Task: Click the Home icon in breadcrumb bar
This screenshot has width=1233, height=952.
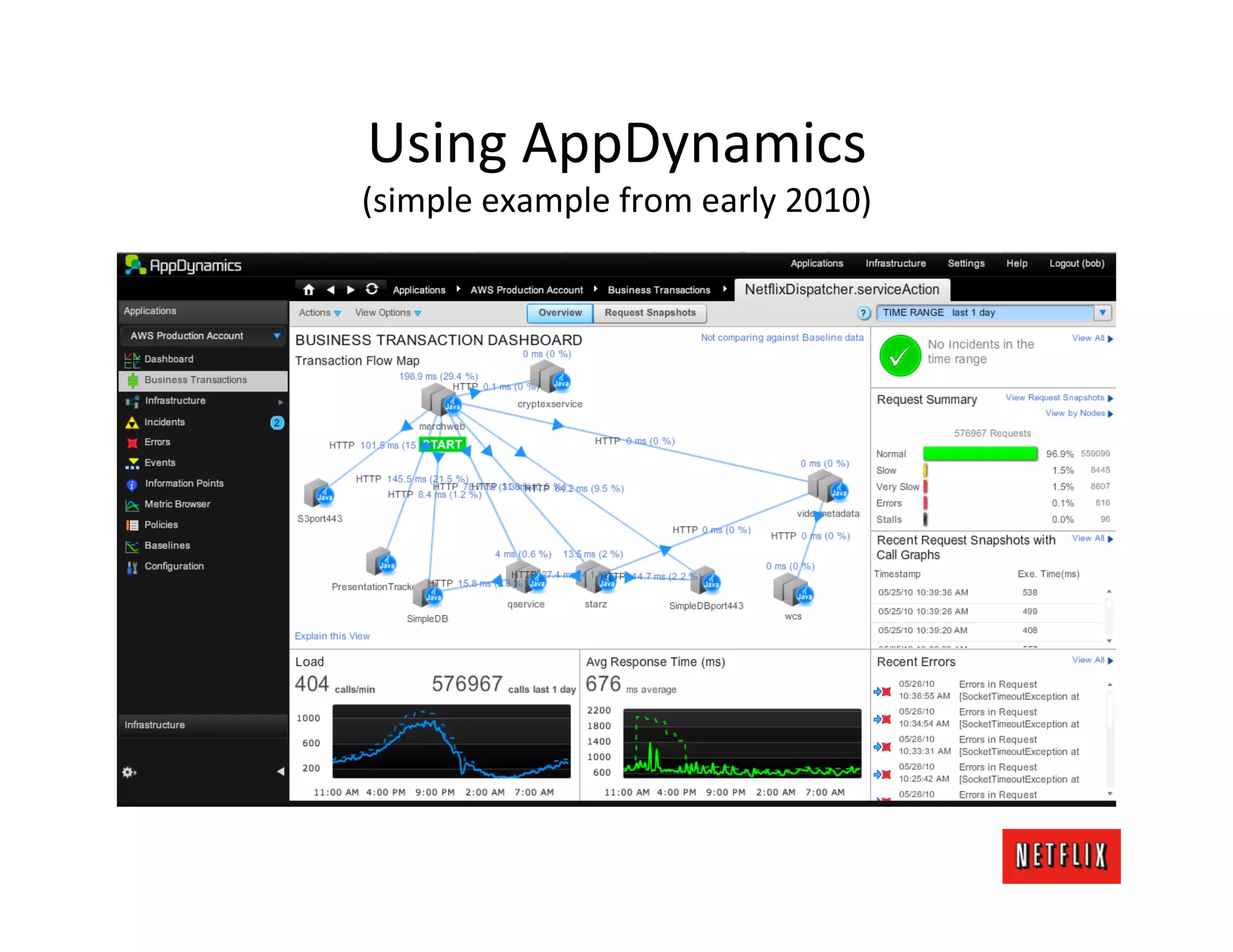Action: tap(309, 289)
